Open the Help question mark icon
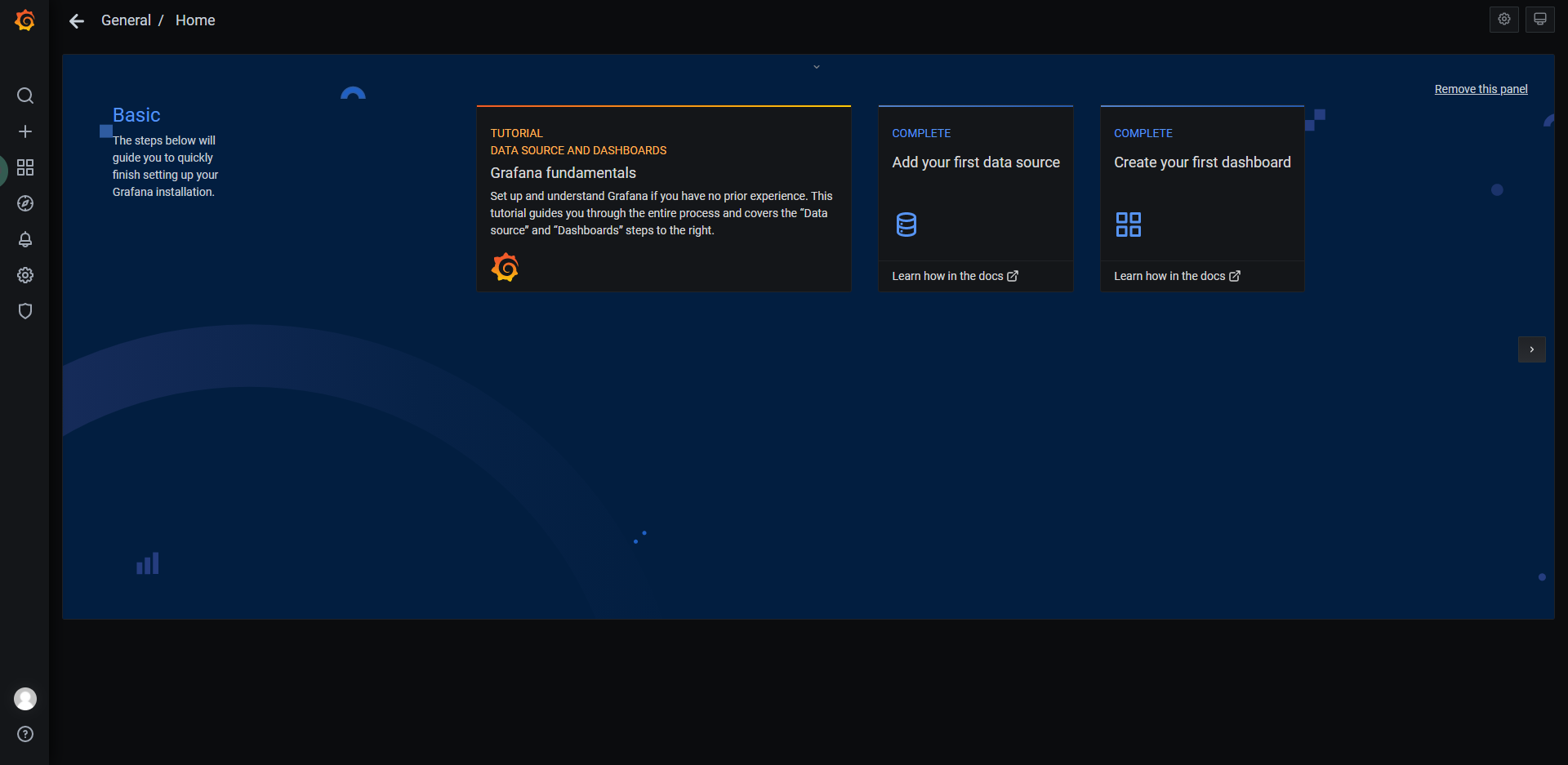 point(25,734)
